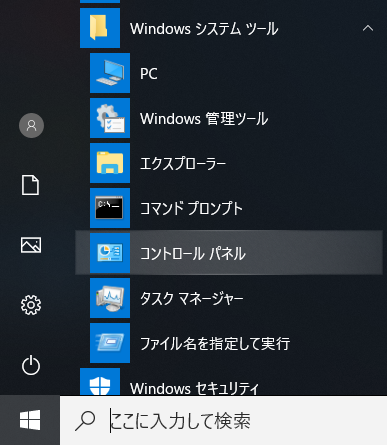Click the Power button icon
The image size is (387, 445).
(x=31, y=365)
